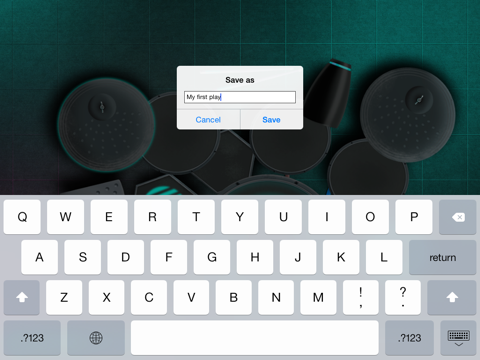Tap the cowbell drum instrument
480x360 pixels.
coord(328,93)
